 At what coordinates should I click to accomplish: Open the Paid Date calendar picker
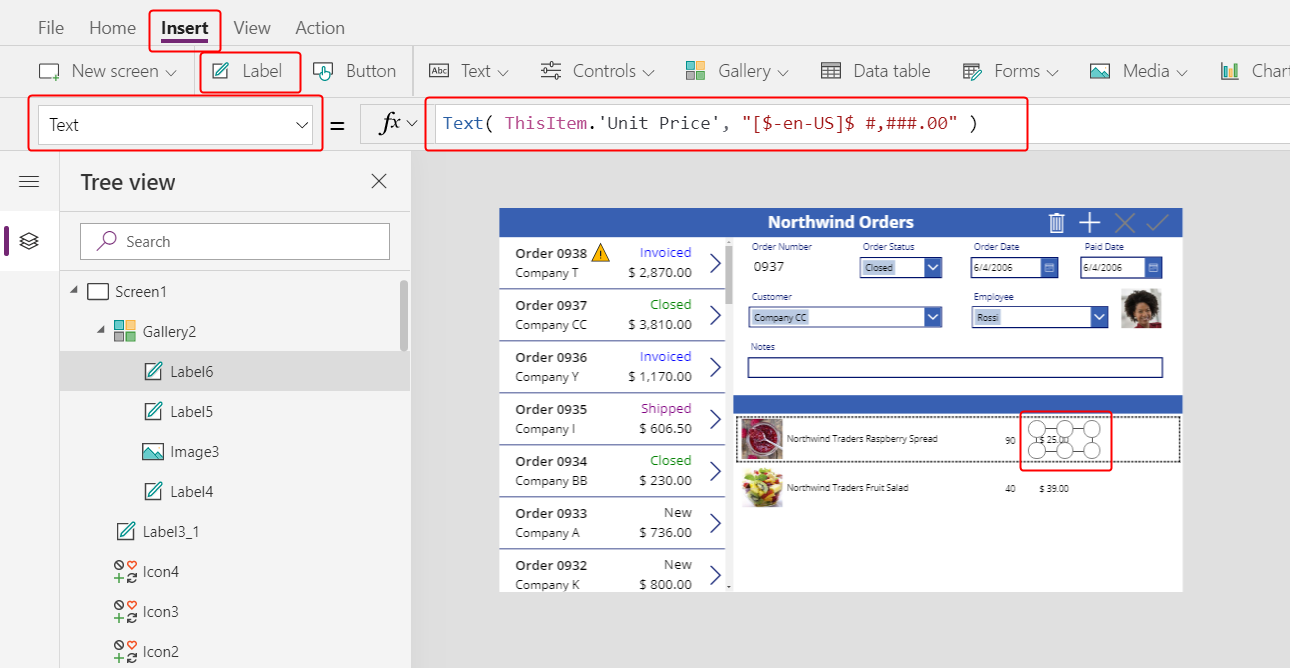click(1153, 268)
